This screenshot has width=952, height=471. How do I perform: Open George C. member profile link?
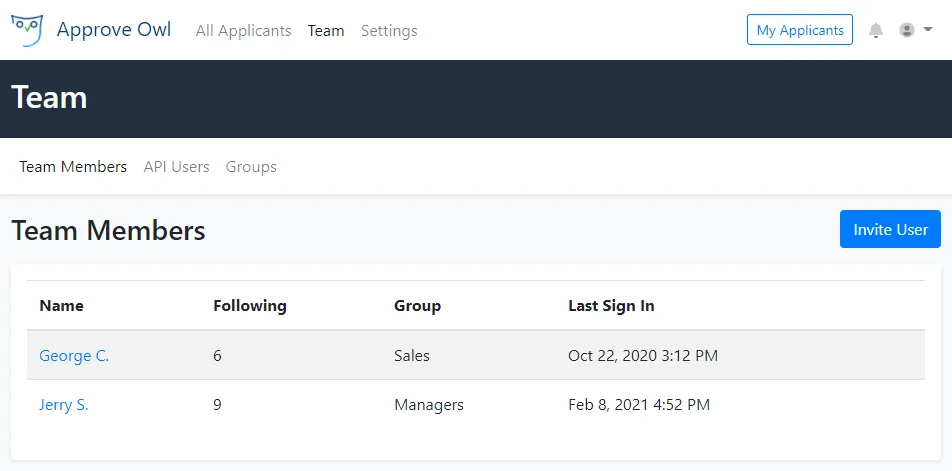(x=74, y=356)
